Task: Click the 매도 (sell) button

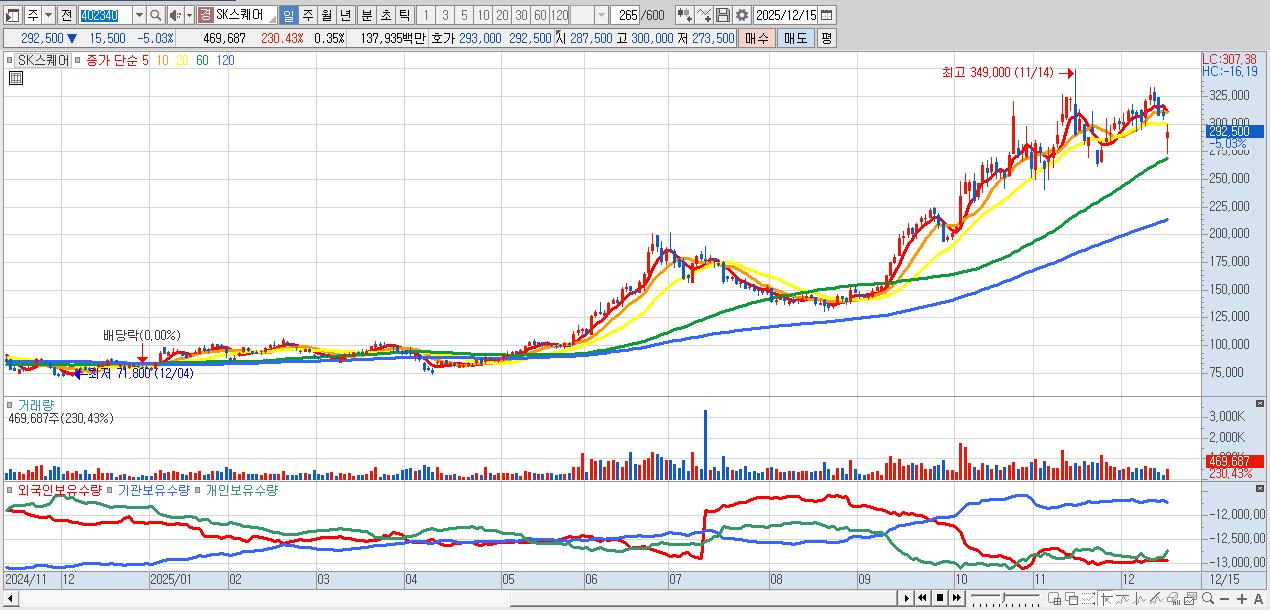Action: (x=795, y=38)
